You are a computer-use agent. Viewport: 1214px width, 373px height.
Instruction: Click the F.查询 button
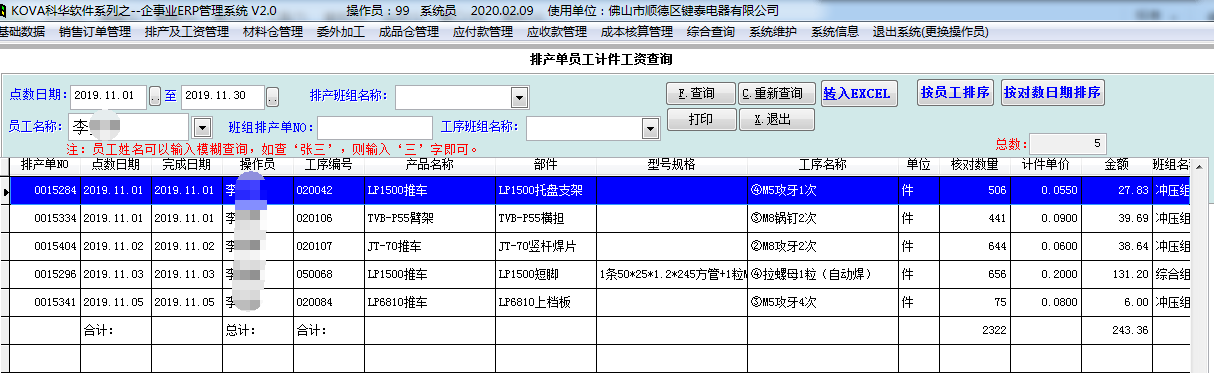700,94
